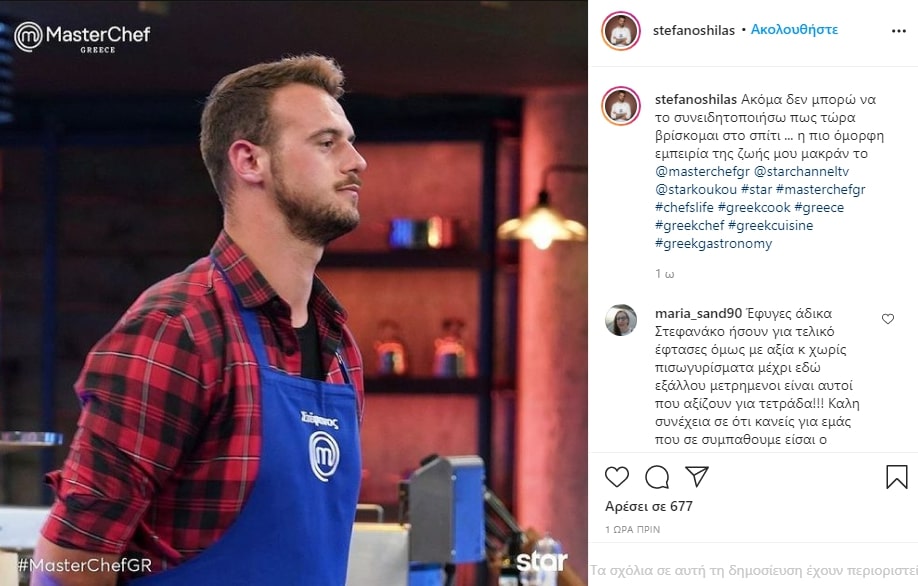Share post via paper plane icon
This screenshot has height=586, width=918.
pyautogui.click(x=697, y=476)
